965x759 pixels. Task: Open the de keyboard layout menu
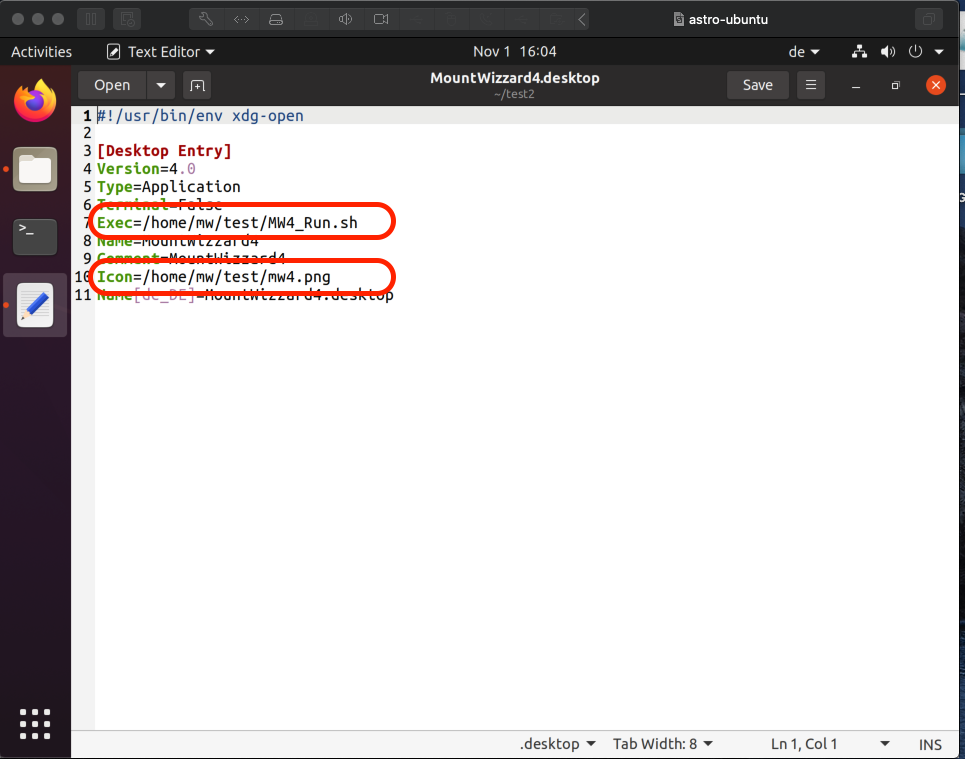pos(804,52)
